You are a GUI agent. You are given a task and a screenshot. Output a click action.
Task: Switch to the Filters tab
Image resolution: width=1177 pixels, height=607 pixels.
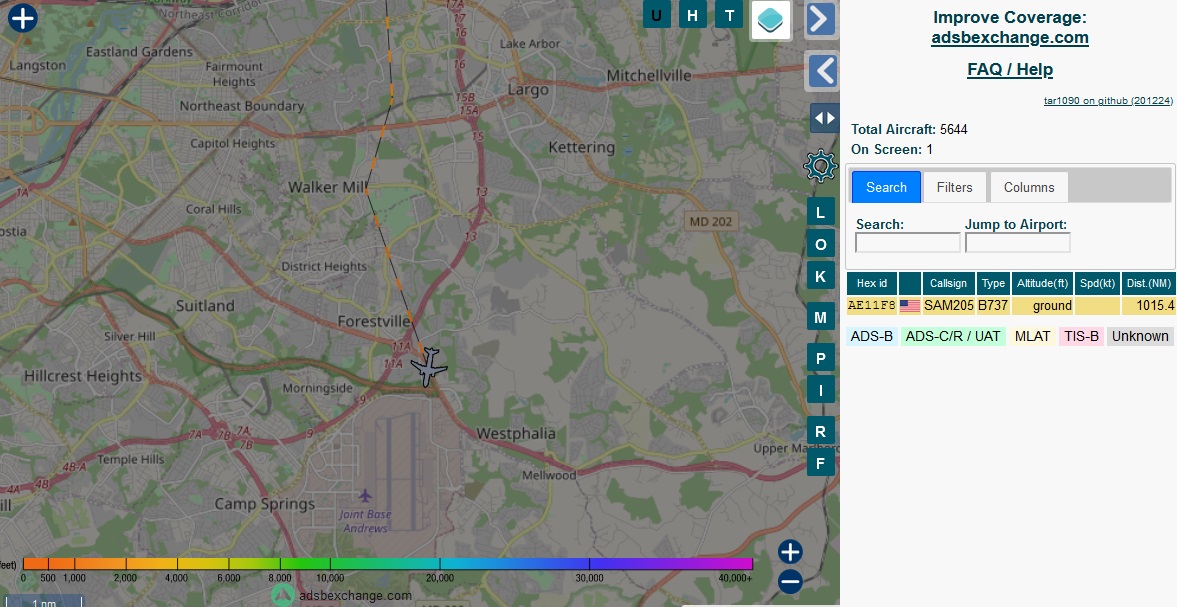tap(954, 187)
